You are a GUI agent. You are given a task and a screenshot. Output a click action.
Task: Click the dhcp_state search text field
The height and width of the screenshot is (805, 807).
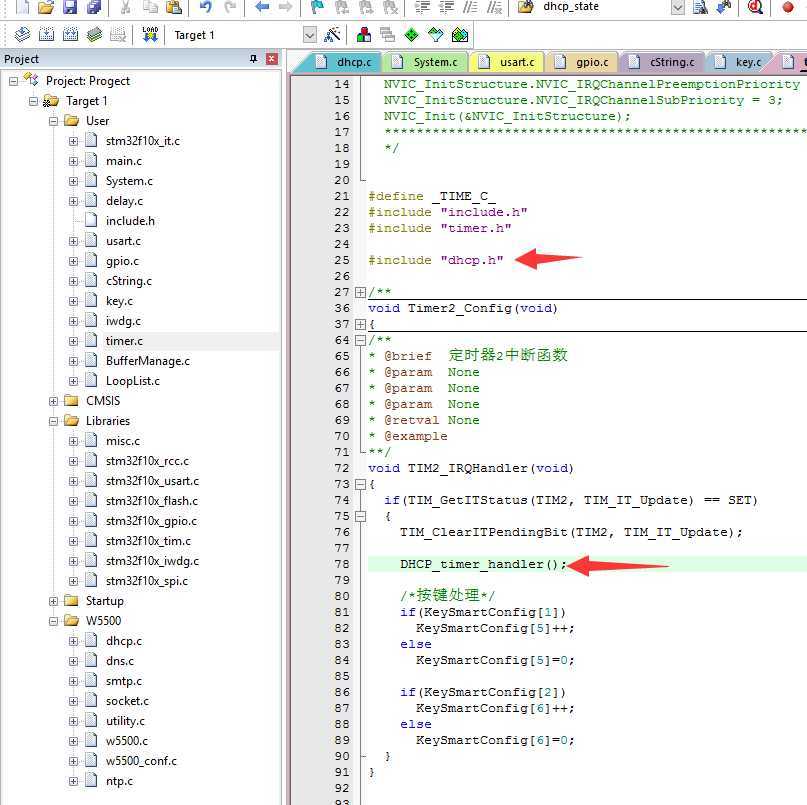(604, 7)
